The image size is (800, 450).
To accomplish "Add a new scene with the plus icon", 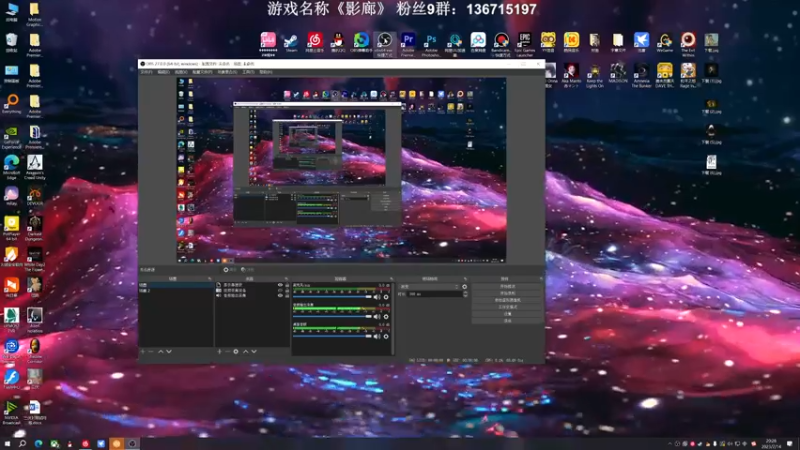I will [142, 352].
